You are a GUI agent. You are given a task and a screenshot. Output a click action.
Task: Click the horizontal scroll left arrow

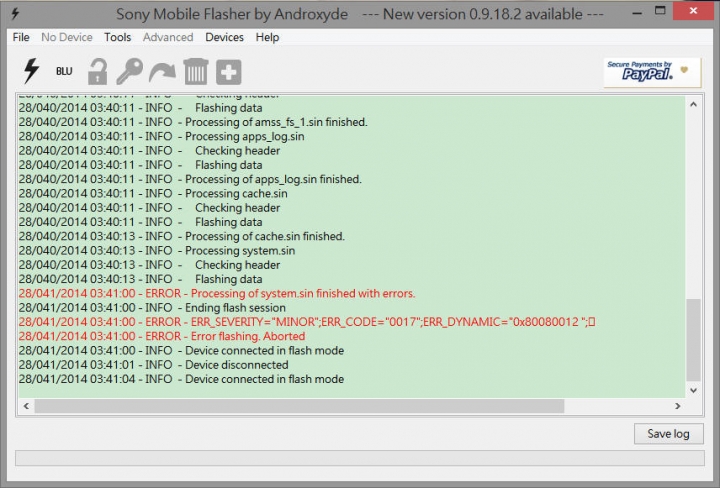[x=26, y=406]
